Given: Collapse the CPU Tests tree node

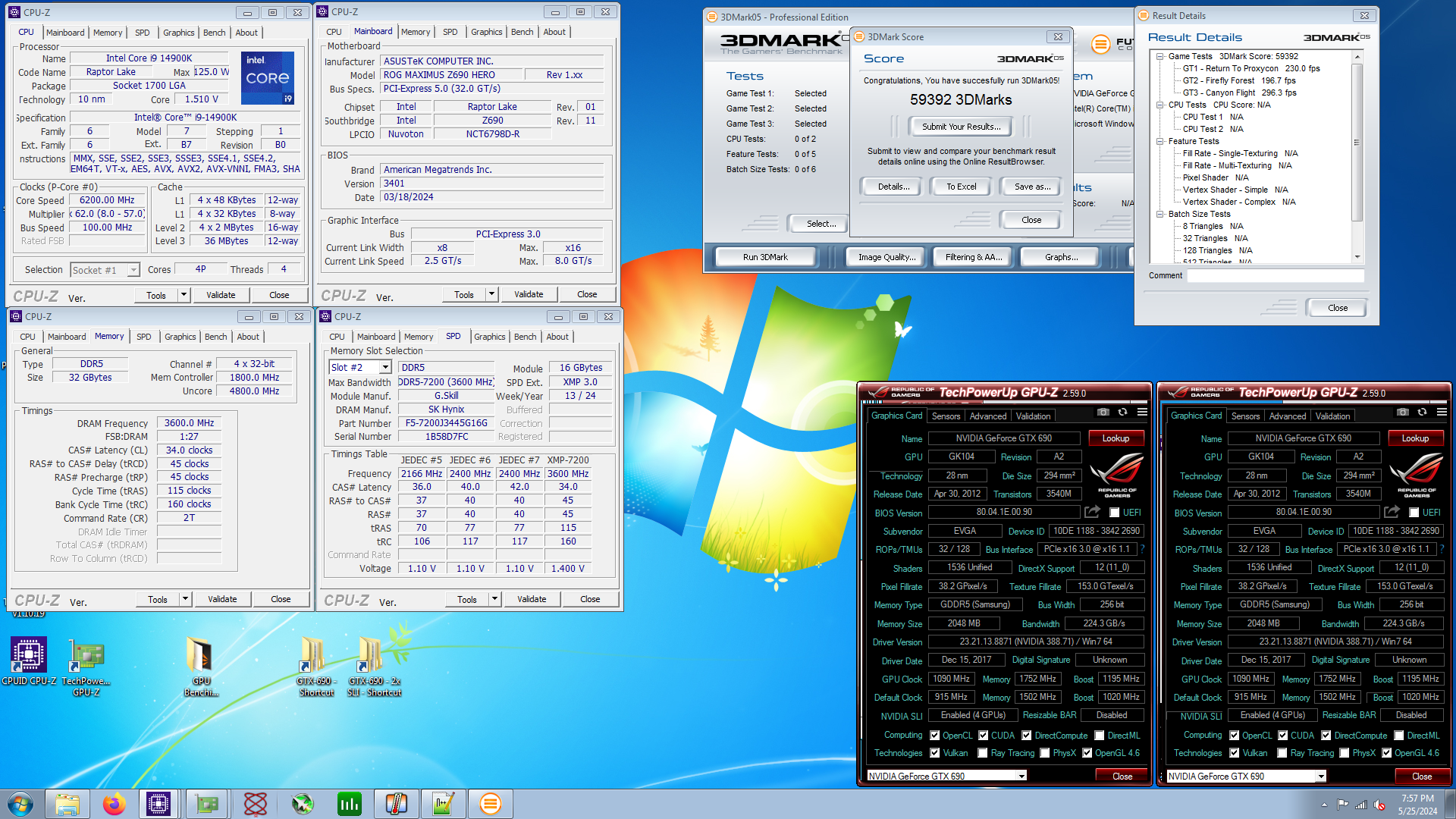Looking at the screenshot, I should coord(1159,105).
